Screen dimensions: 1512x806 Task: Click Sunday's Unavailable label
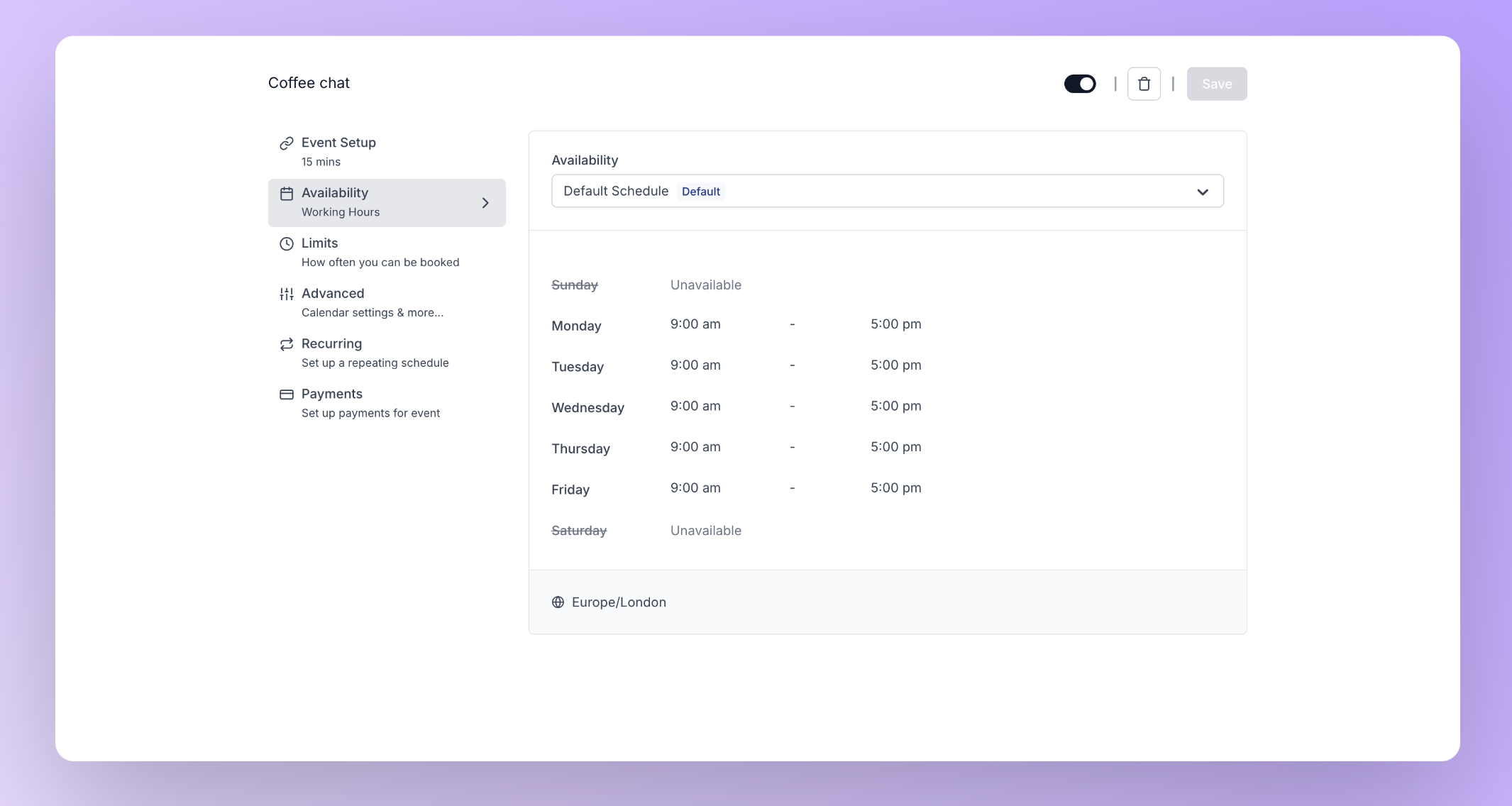[705, 285]
